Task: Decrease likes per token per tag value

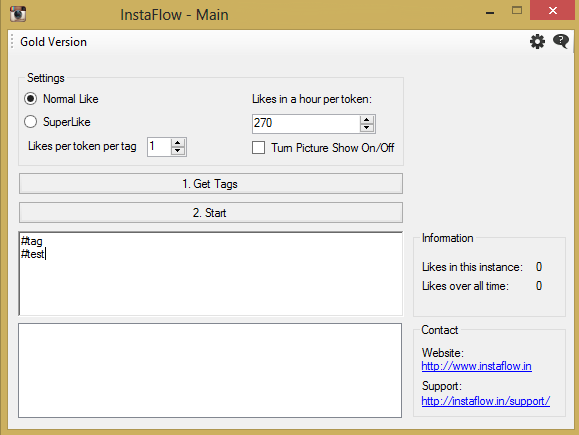Action: click(x=178, y=151)
